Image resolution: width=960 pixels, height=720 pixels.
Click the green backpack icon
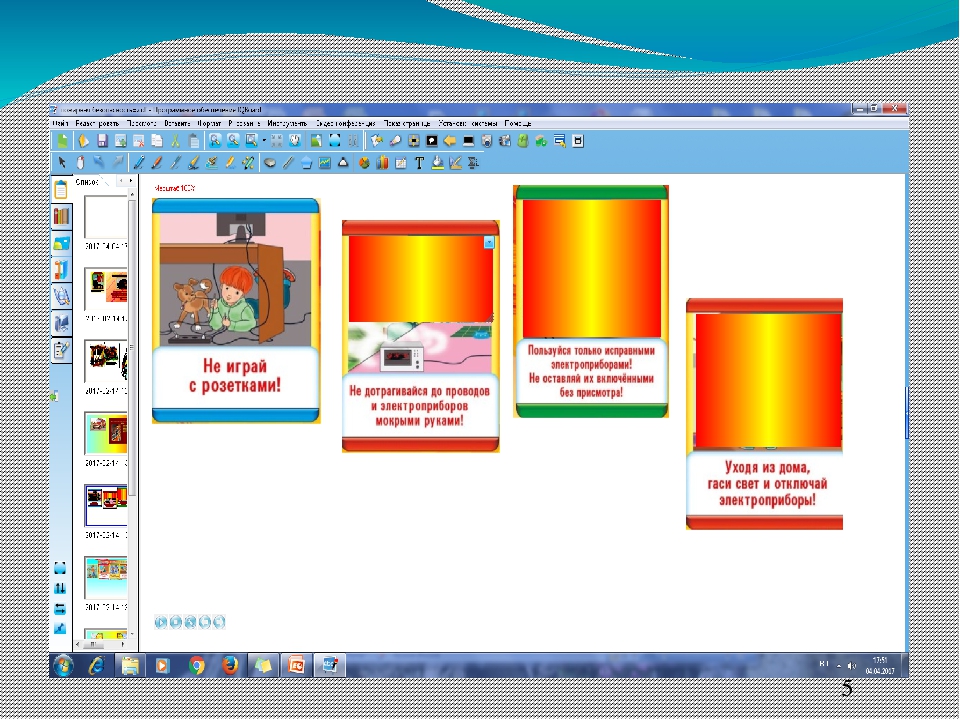coord(523,141)
